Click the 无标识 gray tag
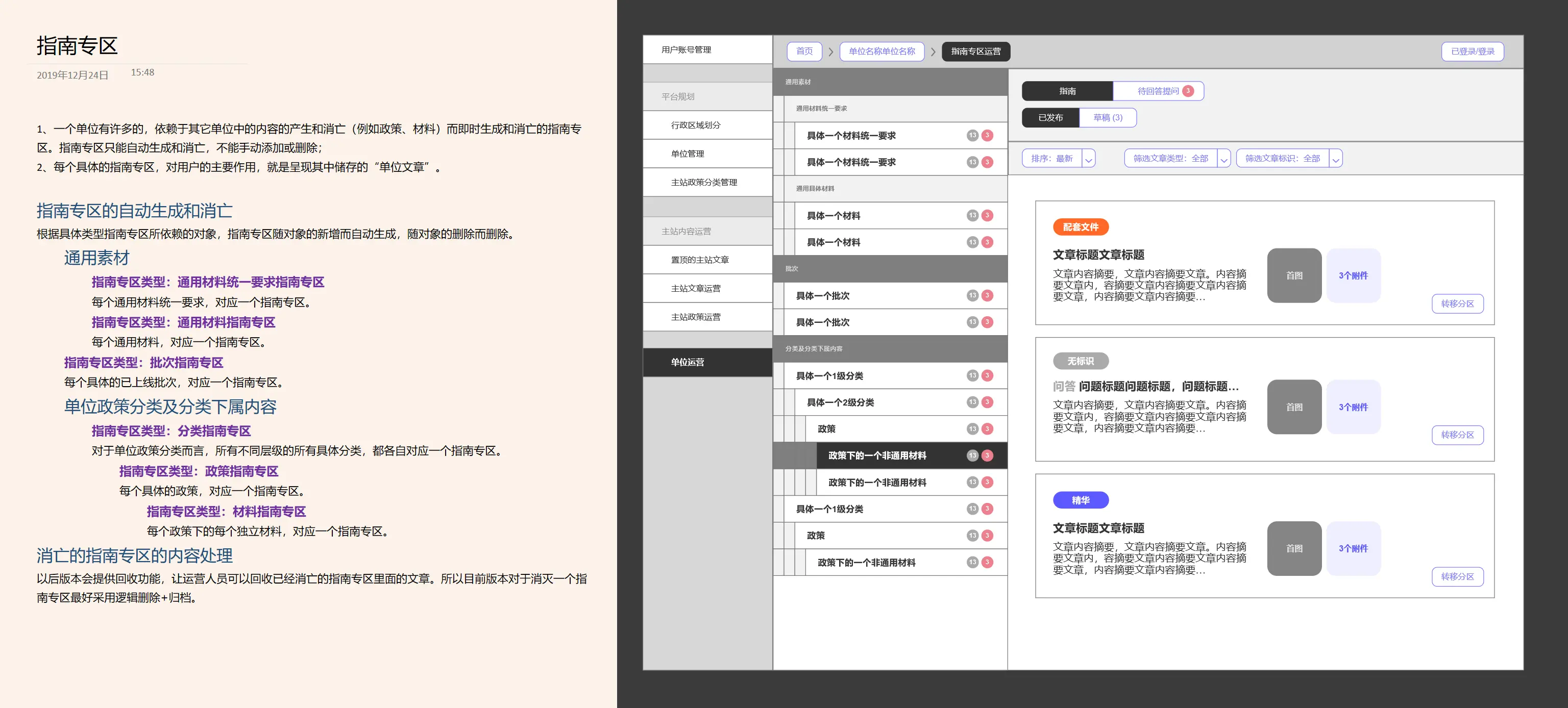1568x708 pixels. (1081, 361)
